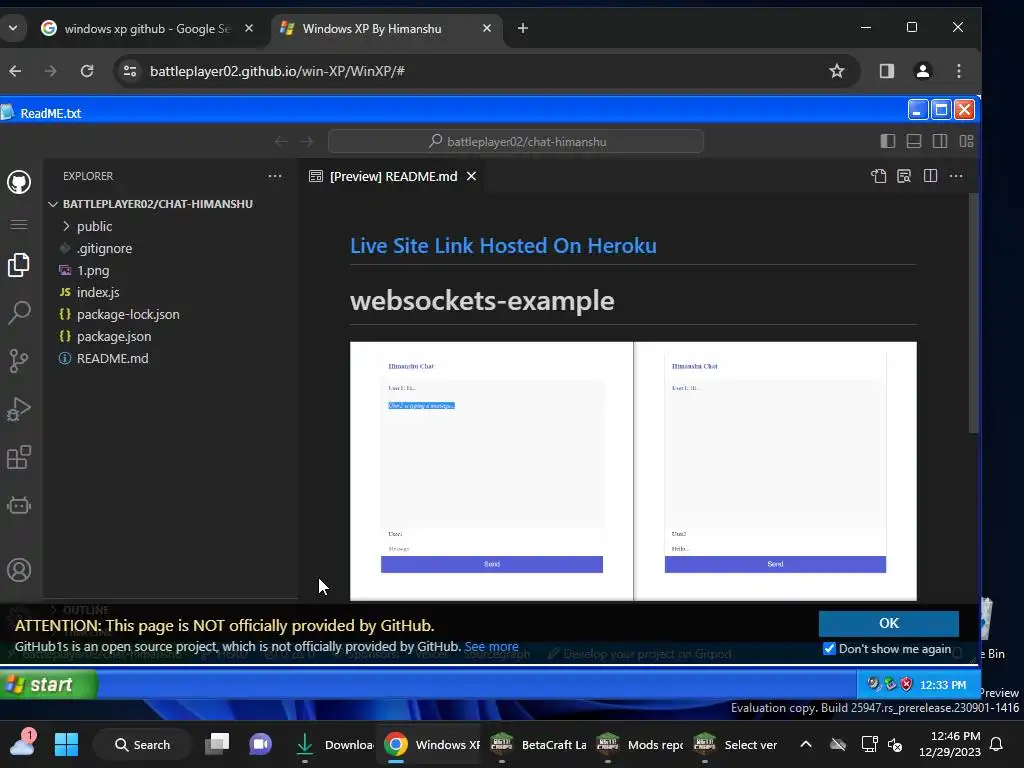The width and height of the screenshot is (1024, 768).
Task: Go forward with editor navigation arrow
Action: [x=307, y=142]
